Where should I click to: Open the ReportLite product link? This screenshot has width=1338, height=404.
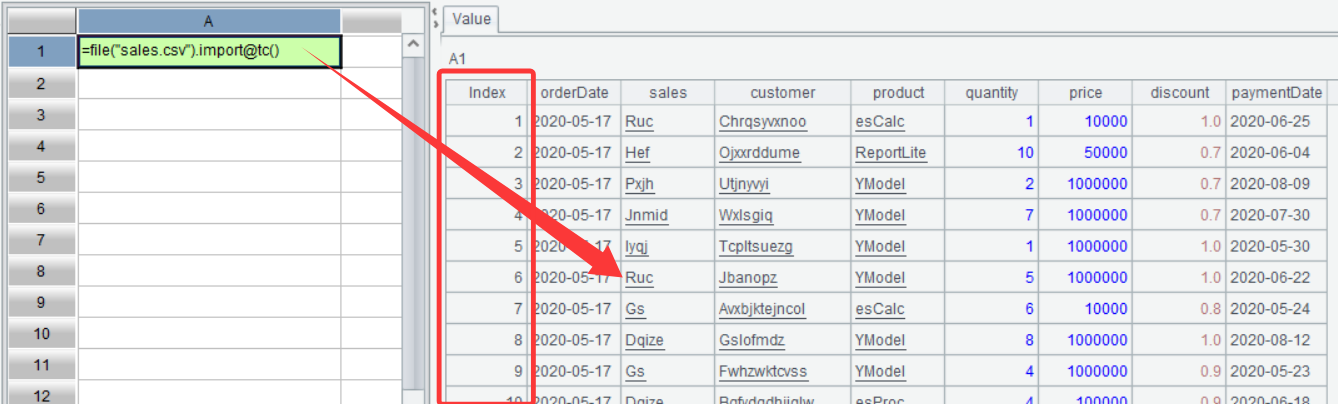tap(890, 153)
